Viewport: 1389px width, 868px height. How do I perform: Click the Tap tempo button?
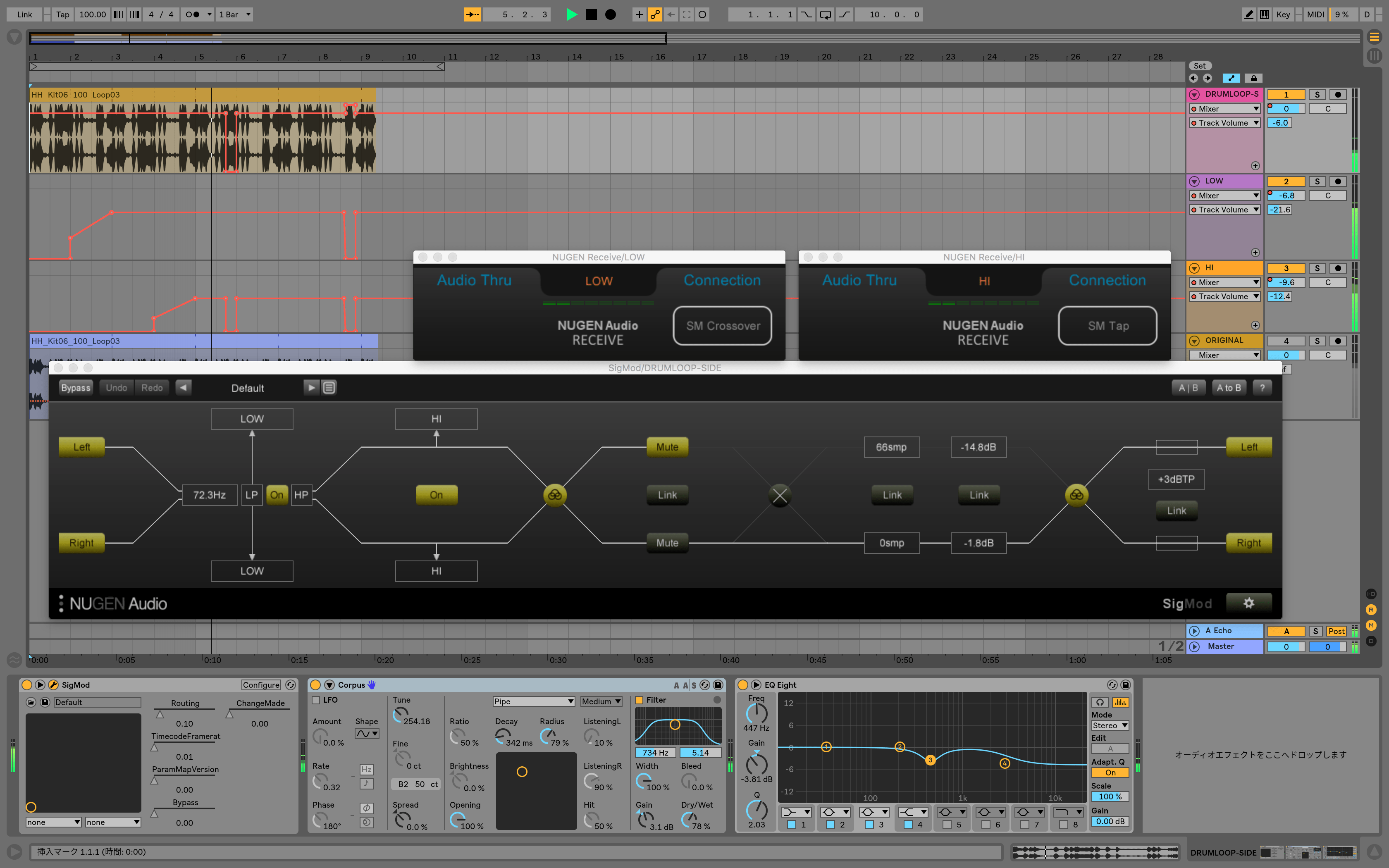[62, 14]
